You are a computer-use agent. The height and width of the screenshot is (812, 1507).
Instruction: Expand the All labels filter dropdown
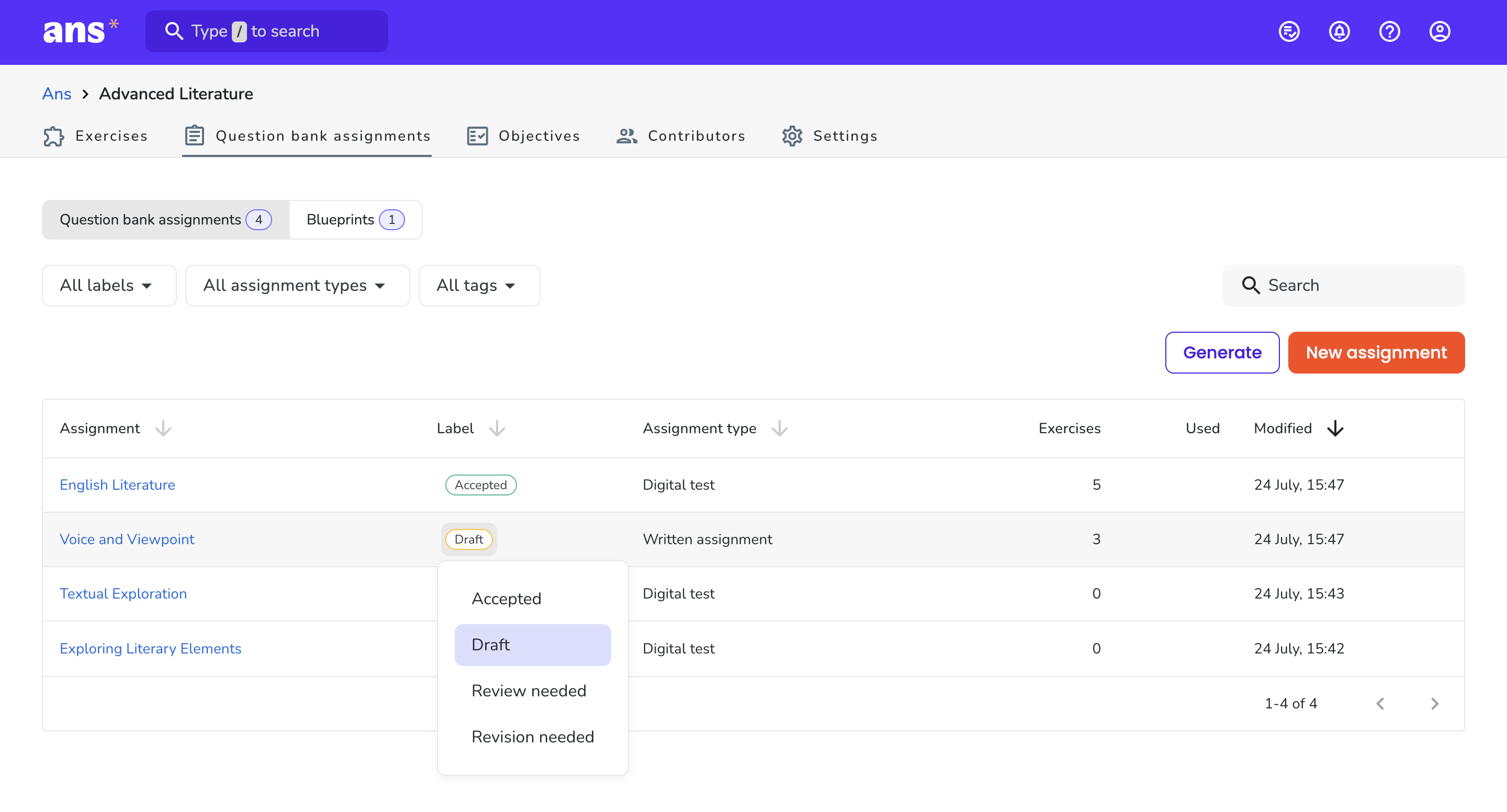[x=109, y=285]
